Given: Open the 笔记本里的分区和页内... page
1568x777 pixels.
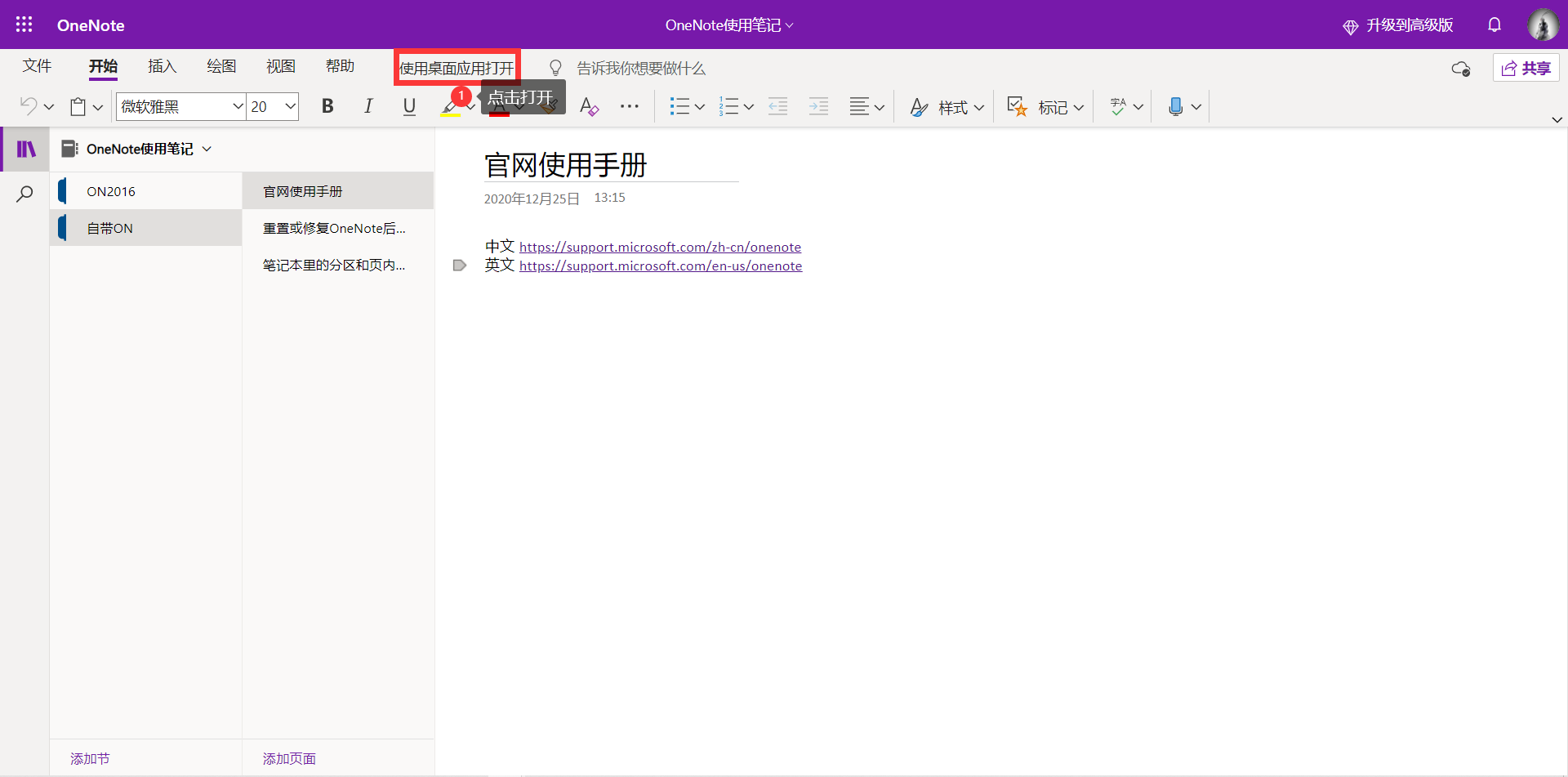Looking at the screenshot, I should [338, 265].
